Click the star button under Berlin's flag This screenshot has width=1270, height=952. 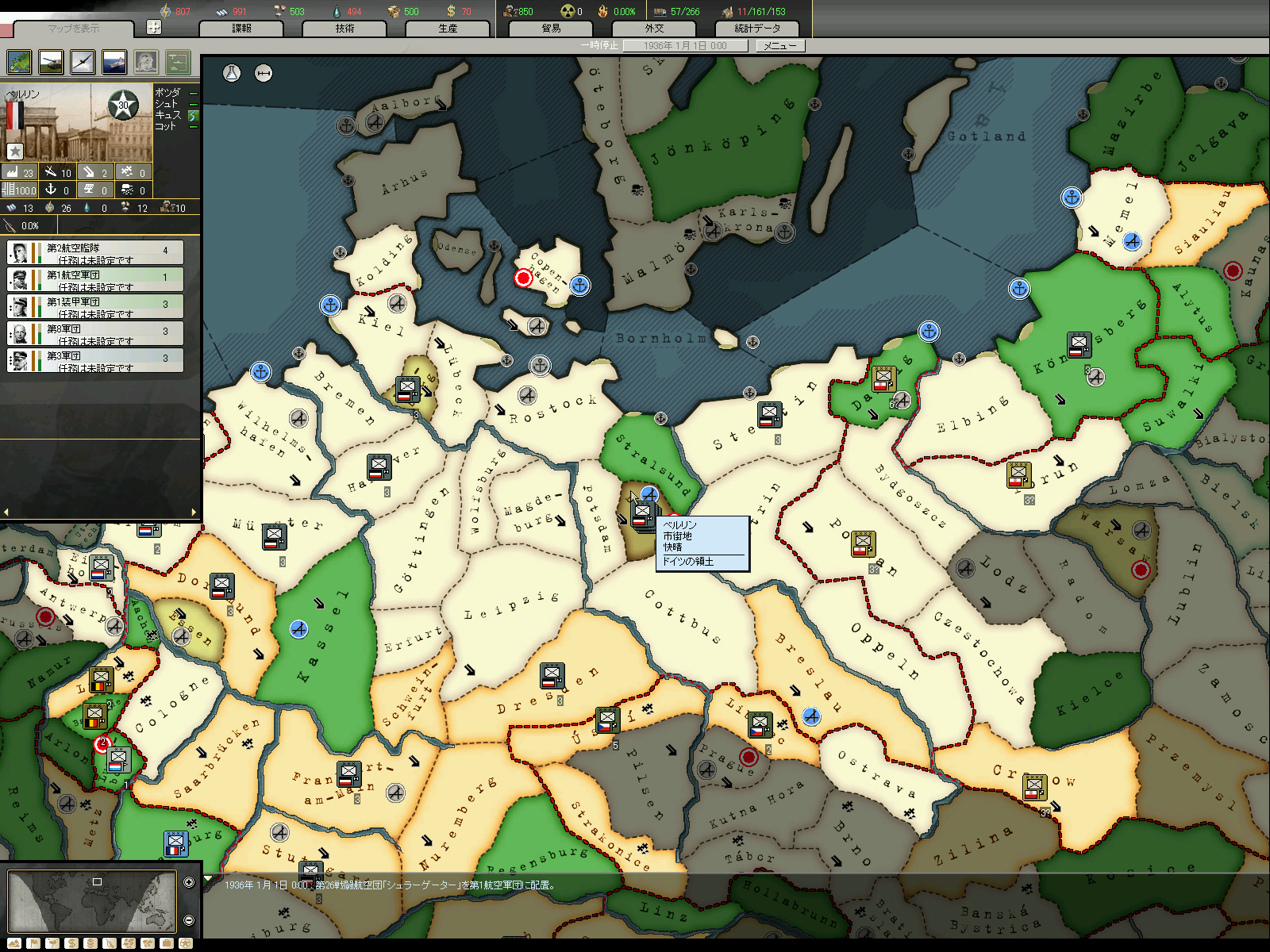pyautogui.click(x=14, y=151)
